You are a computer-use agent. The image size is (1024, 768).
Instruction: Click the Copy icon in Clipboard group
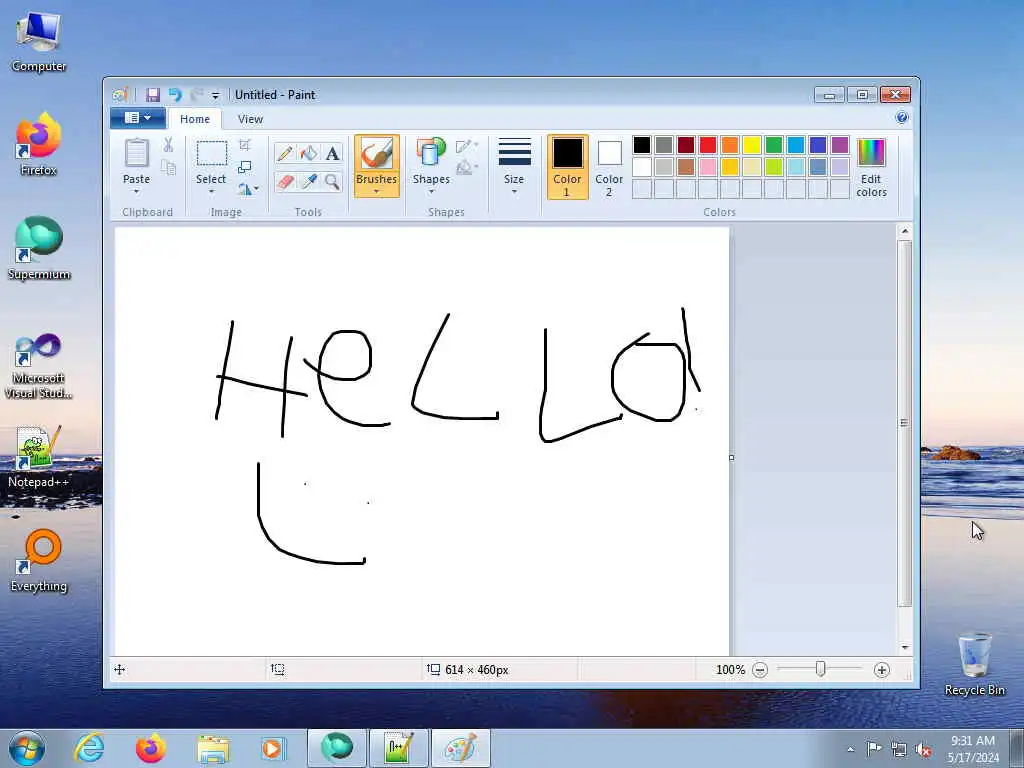pos(168,168)
